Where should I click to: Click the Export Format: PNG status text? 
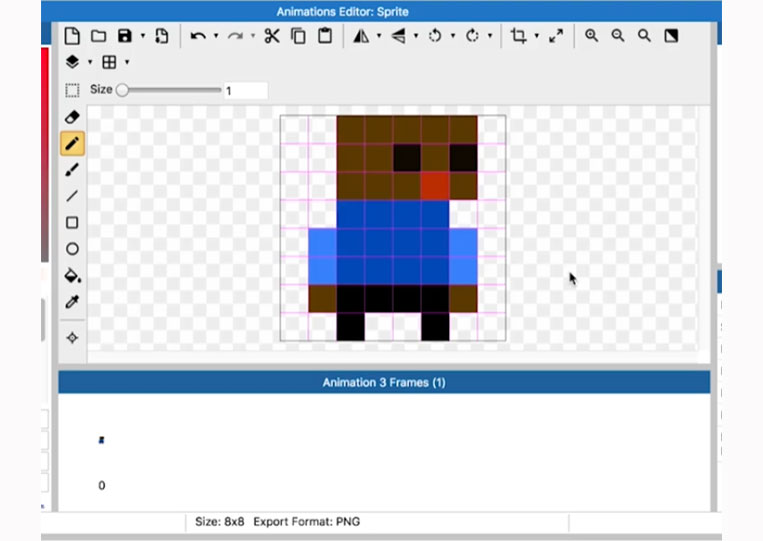pos(307,522)
